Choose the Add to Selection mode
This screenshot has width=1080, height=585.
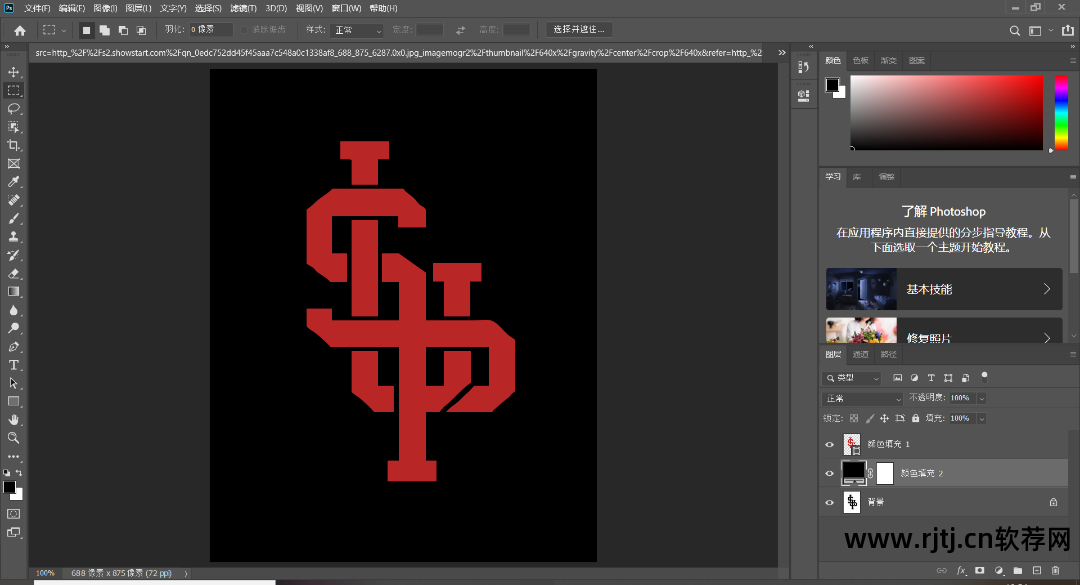click(x=105, y=30)
